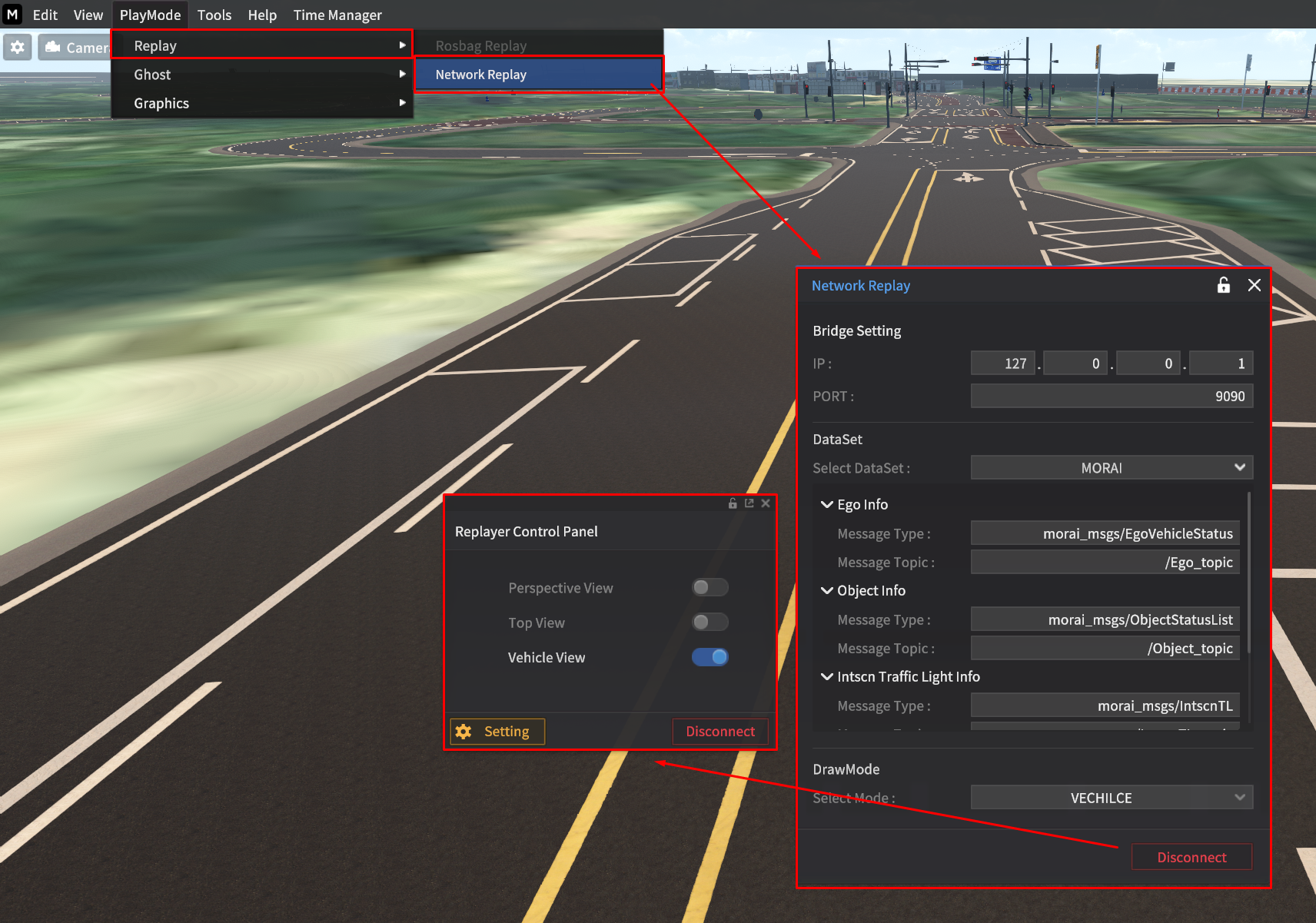
Task: Click the PORT input field showing 9090
Action: (1111, 397)
